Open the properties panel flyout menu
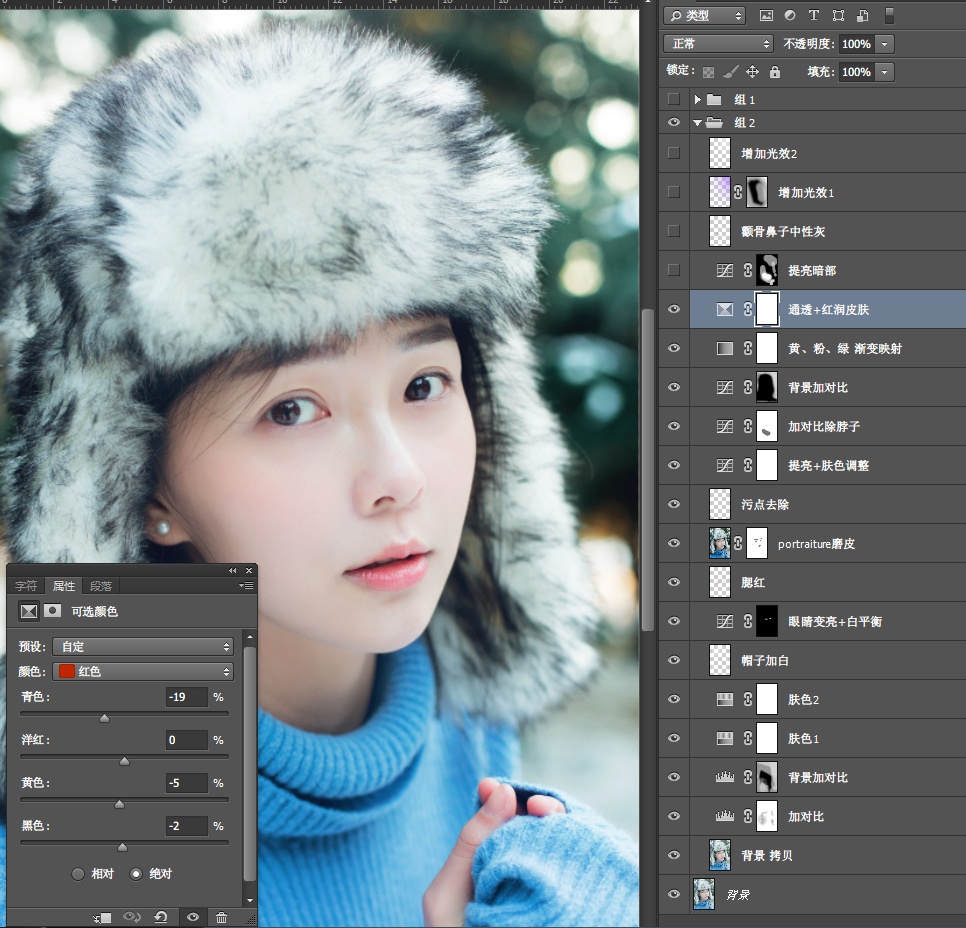 tap(246, 585)
